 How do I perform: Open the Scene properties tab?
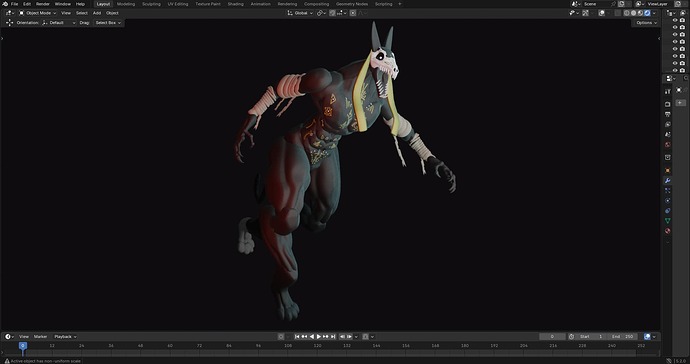coord(668,134)
